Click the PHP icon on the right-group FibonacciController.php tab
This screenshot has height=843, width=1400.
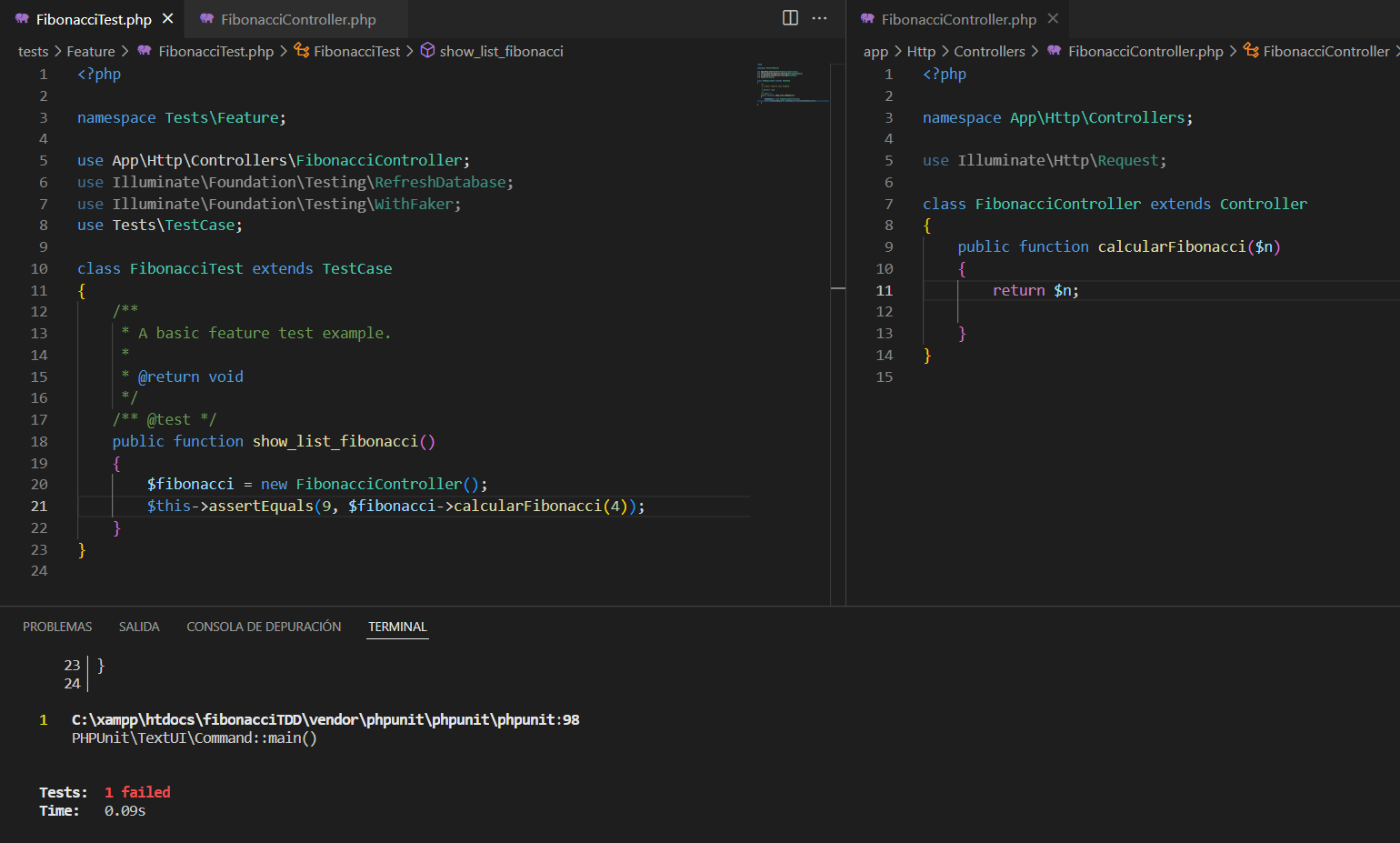867,19
